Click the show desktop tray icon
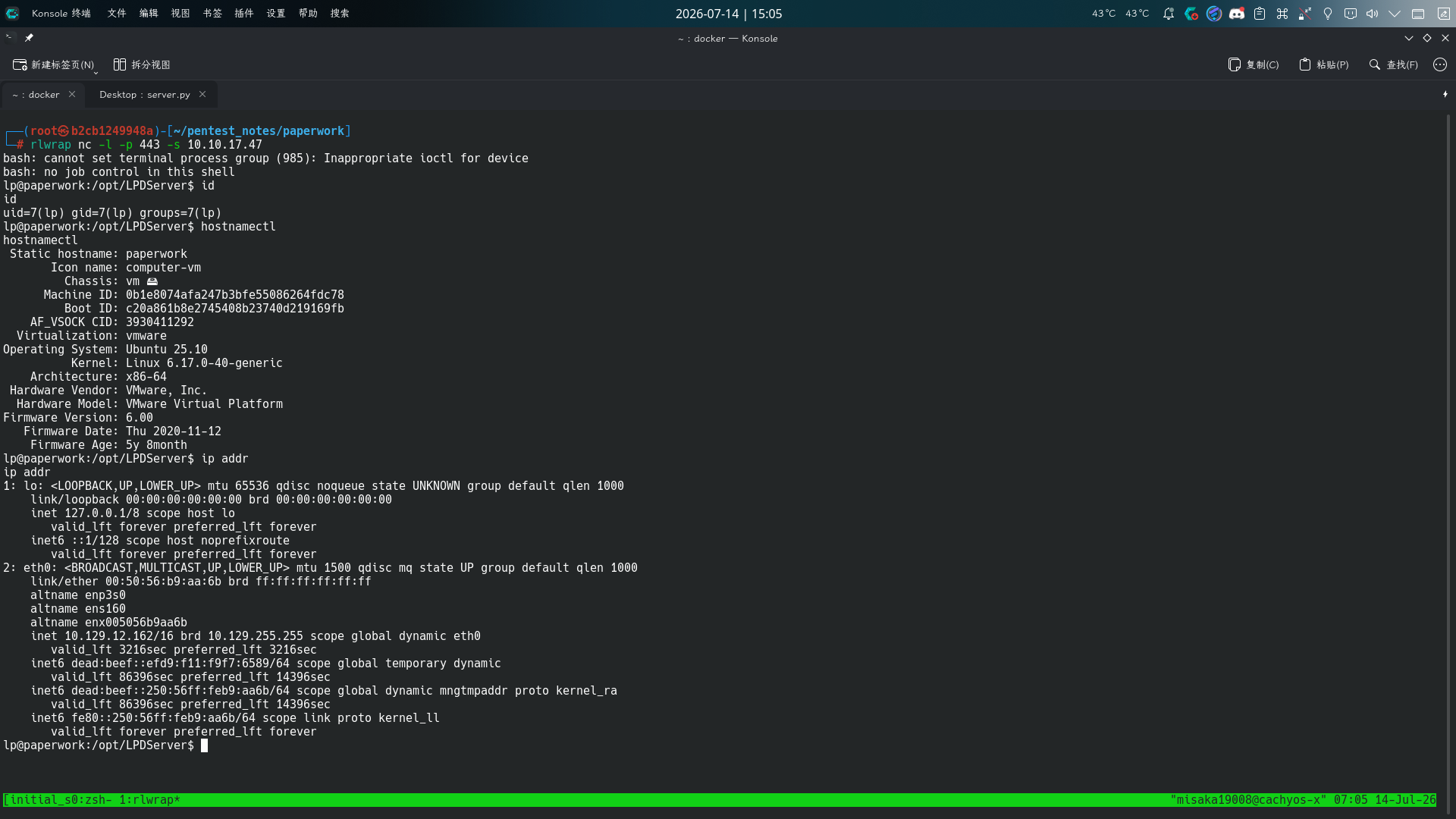This screenshot has width=1456, height=819. (x=1418, y=14)
